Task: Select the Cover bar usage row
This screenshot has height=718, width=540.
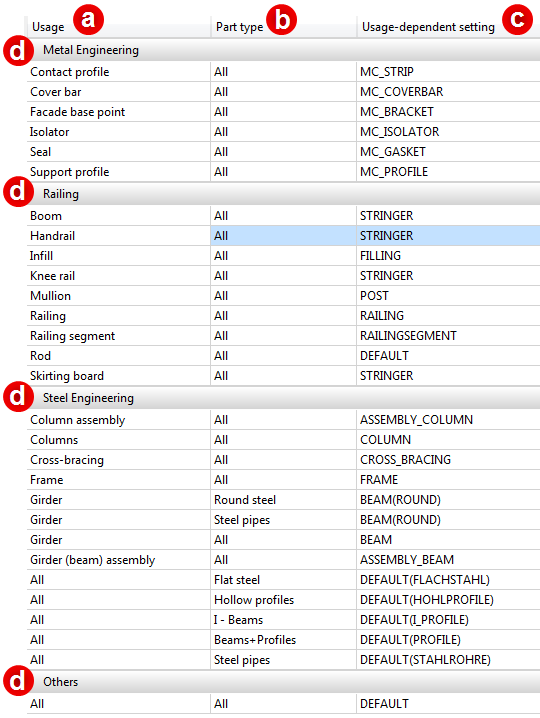Action: 284,92
